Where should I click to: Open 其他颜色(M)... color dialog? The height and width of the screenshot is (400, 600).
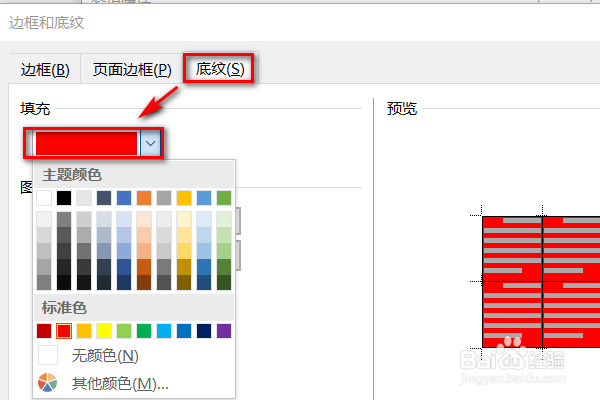pyautogui.click(x=134, y=383)
